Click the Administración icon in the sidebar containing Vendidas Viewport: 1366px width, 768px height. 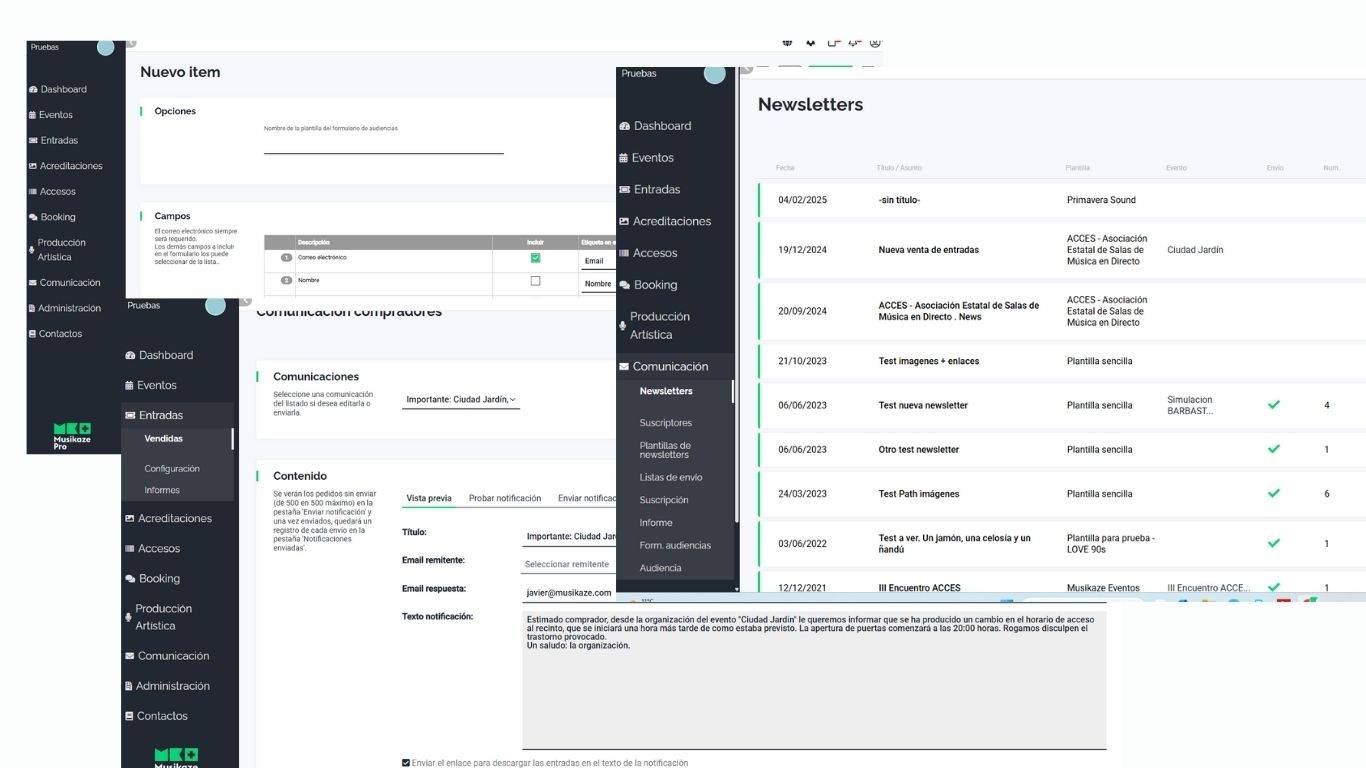pyautogui.click(x=129, y=686)
